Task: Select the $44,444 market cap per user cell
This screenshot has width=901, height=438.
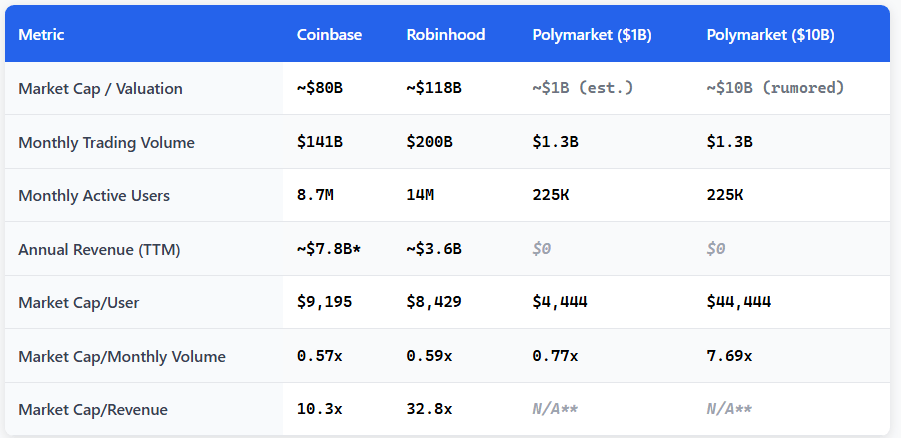Action: pos(739,302)
